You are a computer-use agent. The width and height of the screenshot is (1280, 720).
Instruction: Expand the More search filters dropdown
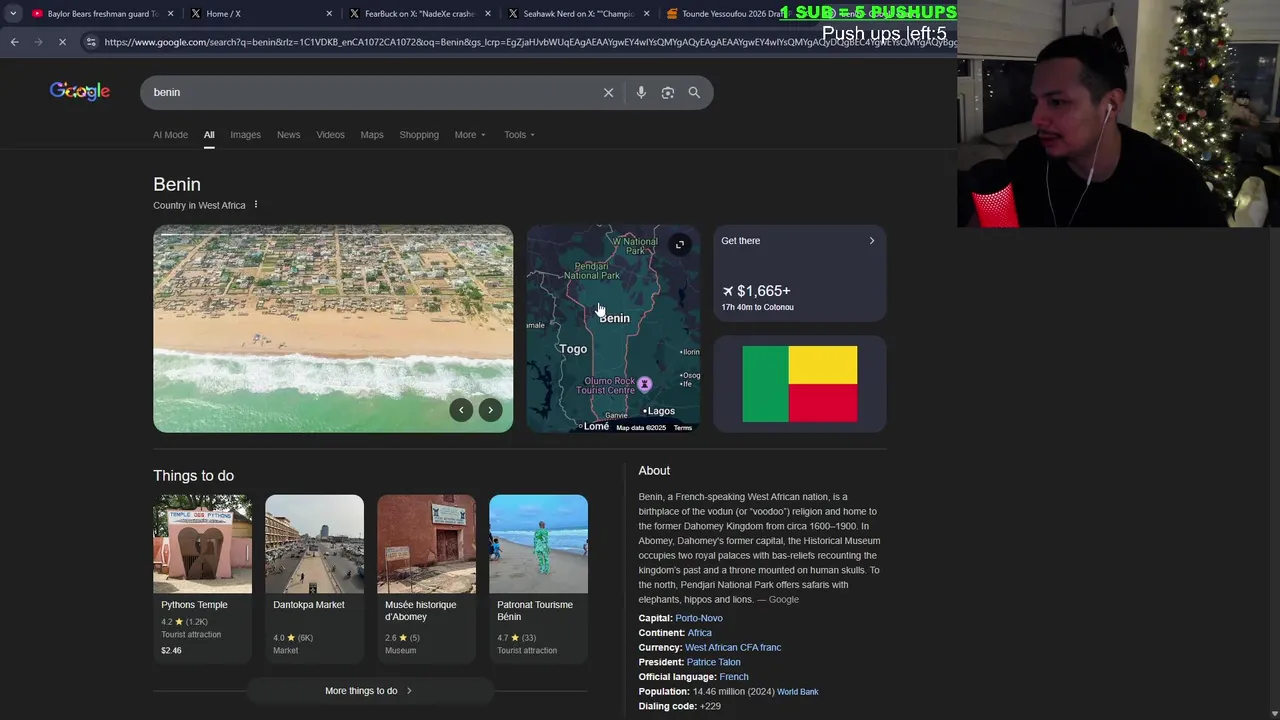pos(470,135)
